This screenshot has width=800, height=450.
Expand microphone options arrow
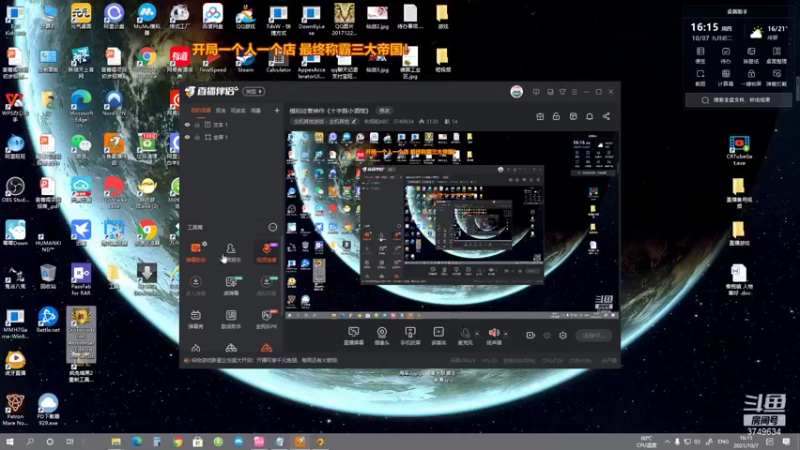[x=477, y=334]
